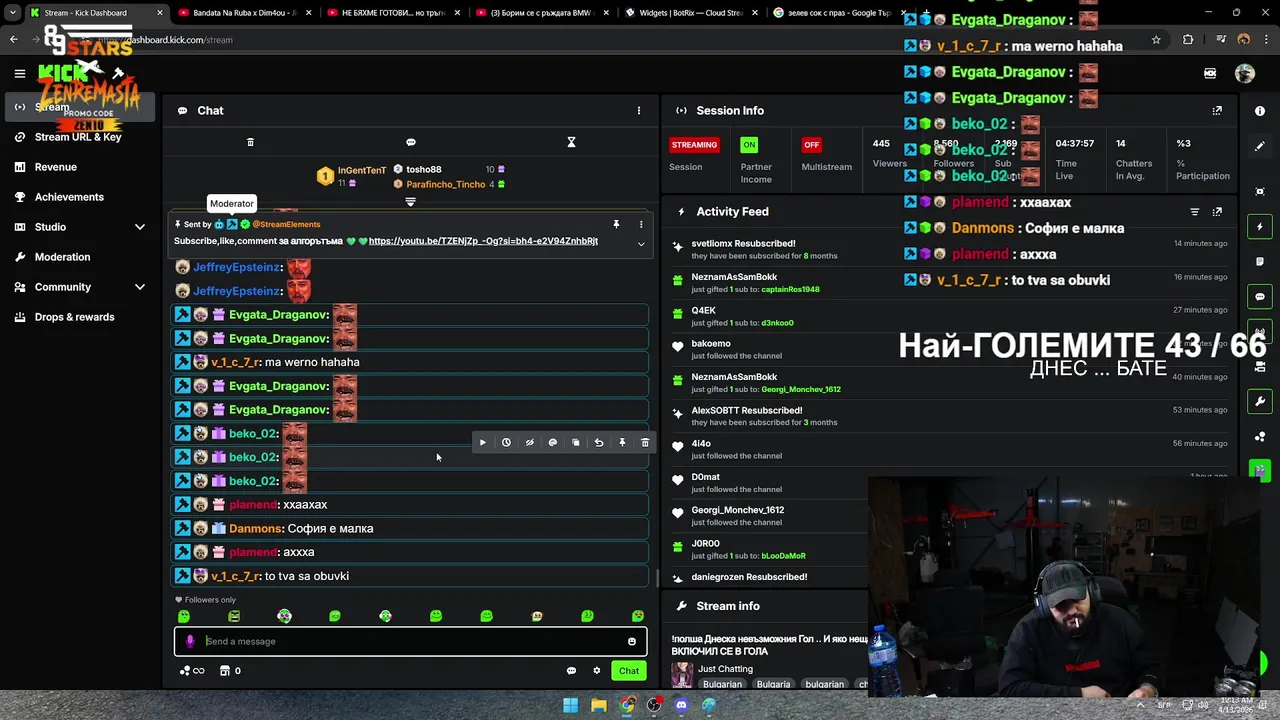Viewport: 1280px width, 720px height.
Task: Pop out the Activity Feed panel
Action: click(1217, 212)
